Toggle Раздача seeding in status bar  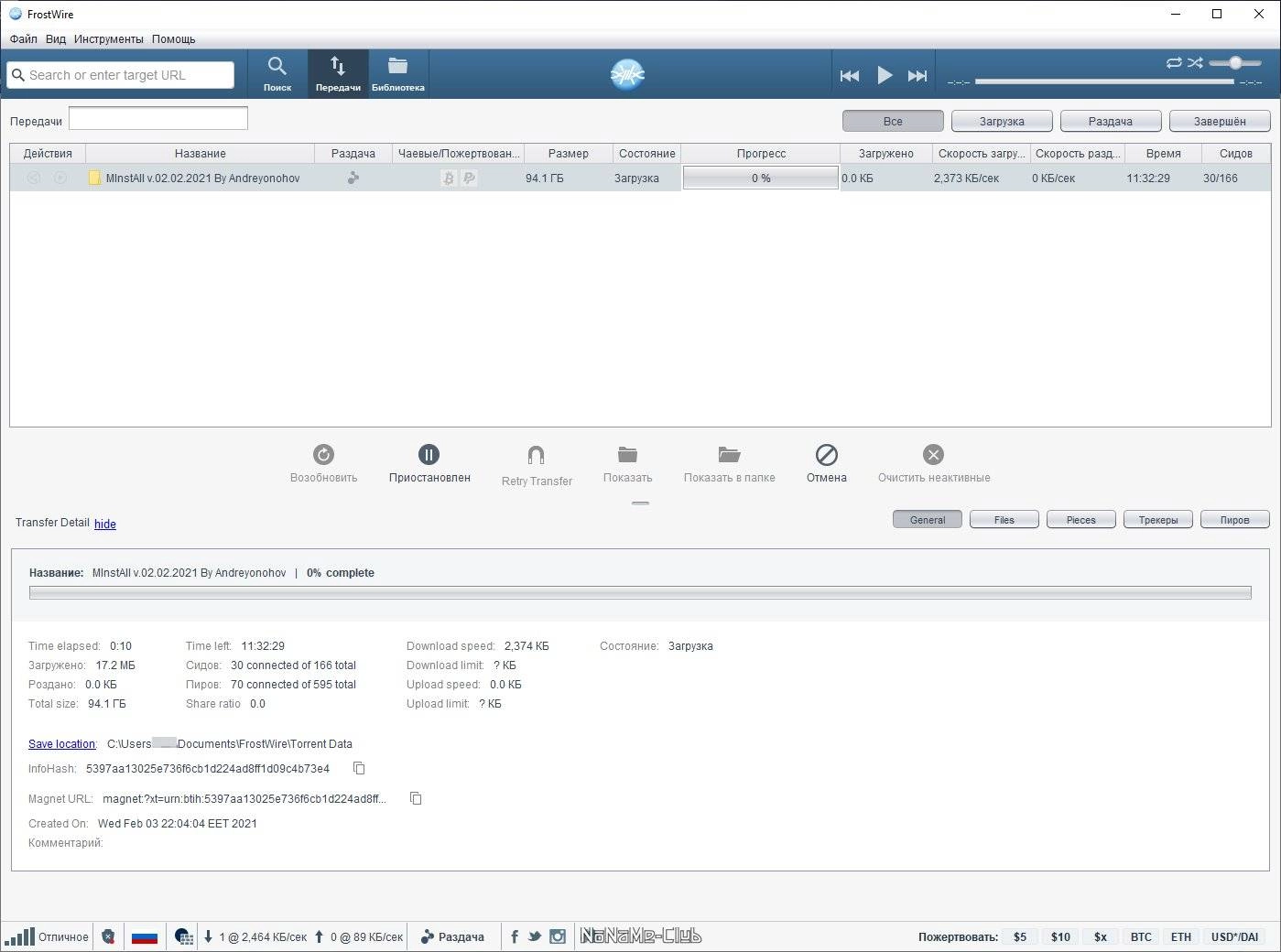452,936
